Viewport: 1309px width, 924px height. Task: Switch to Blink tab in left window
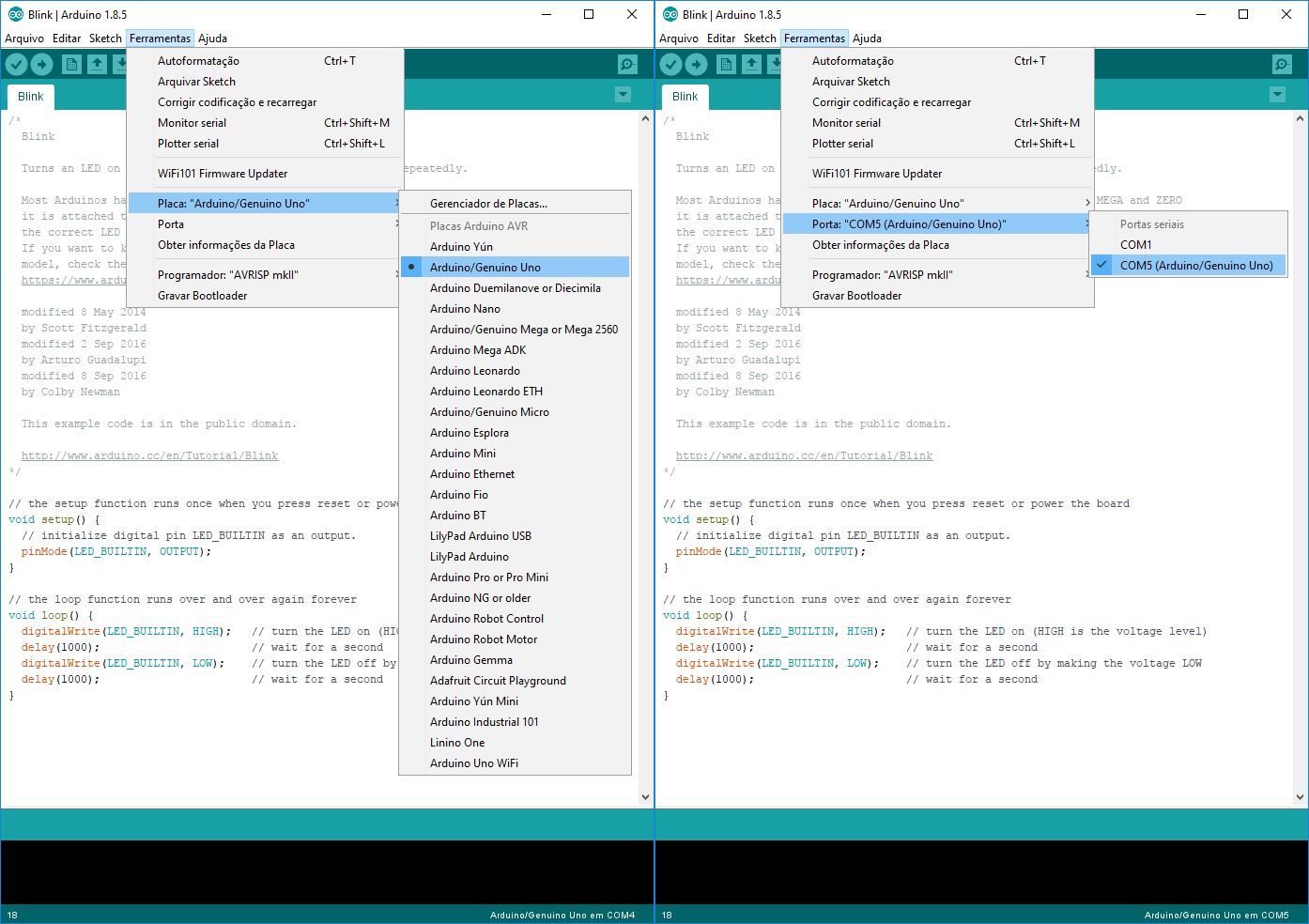(x=31, y=97)
